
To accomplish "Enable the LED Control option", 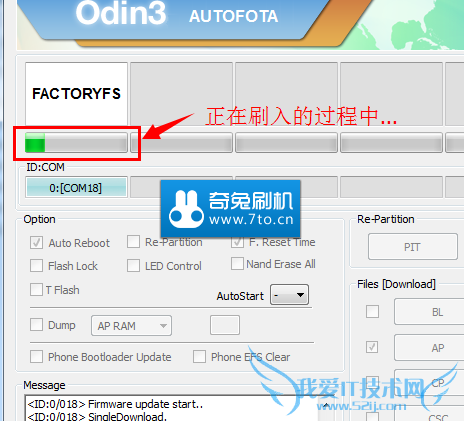I will (x=133, y=266).
